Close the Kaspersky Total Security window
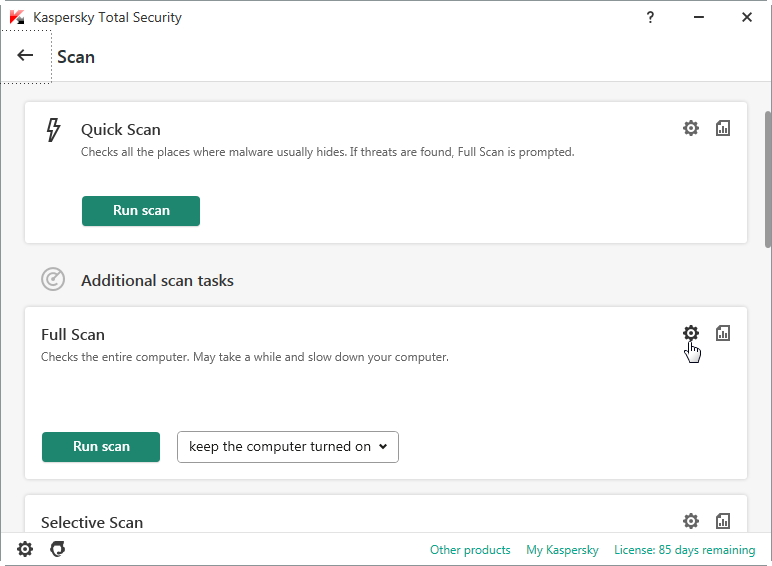Screen dimensions: 772x566 [x=747, y=17]
